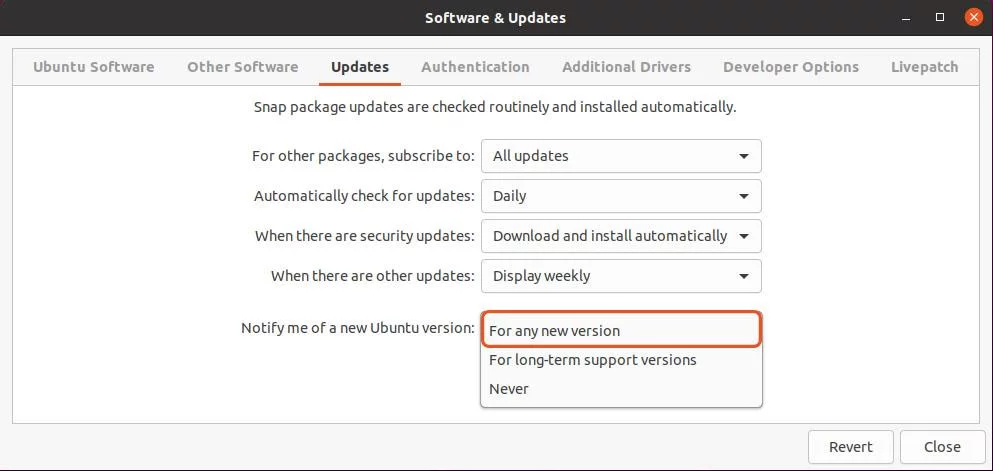Open the Other Software tab
This screenshot has height=471, width=993.
click(x=243, y=67)
